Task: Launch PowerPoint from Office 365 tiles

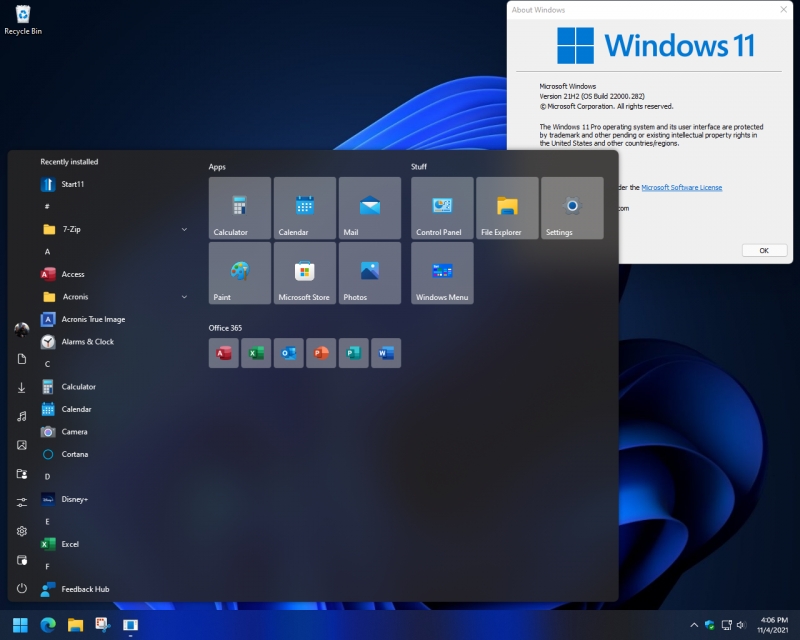Action: pos(321,353)
